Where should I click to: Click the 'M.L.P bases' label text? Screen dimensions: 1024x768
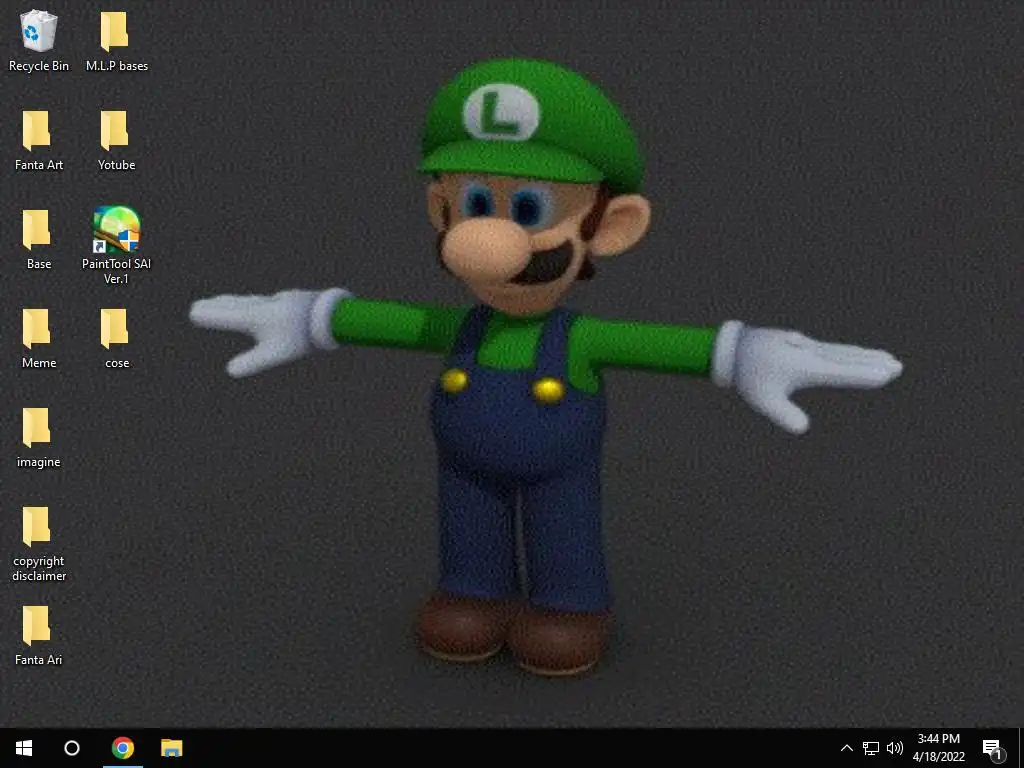coord(117,66)
